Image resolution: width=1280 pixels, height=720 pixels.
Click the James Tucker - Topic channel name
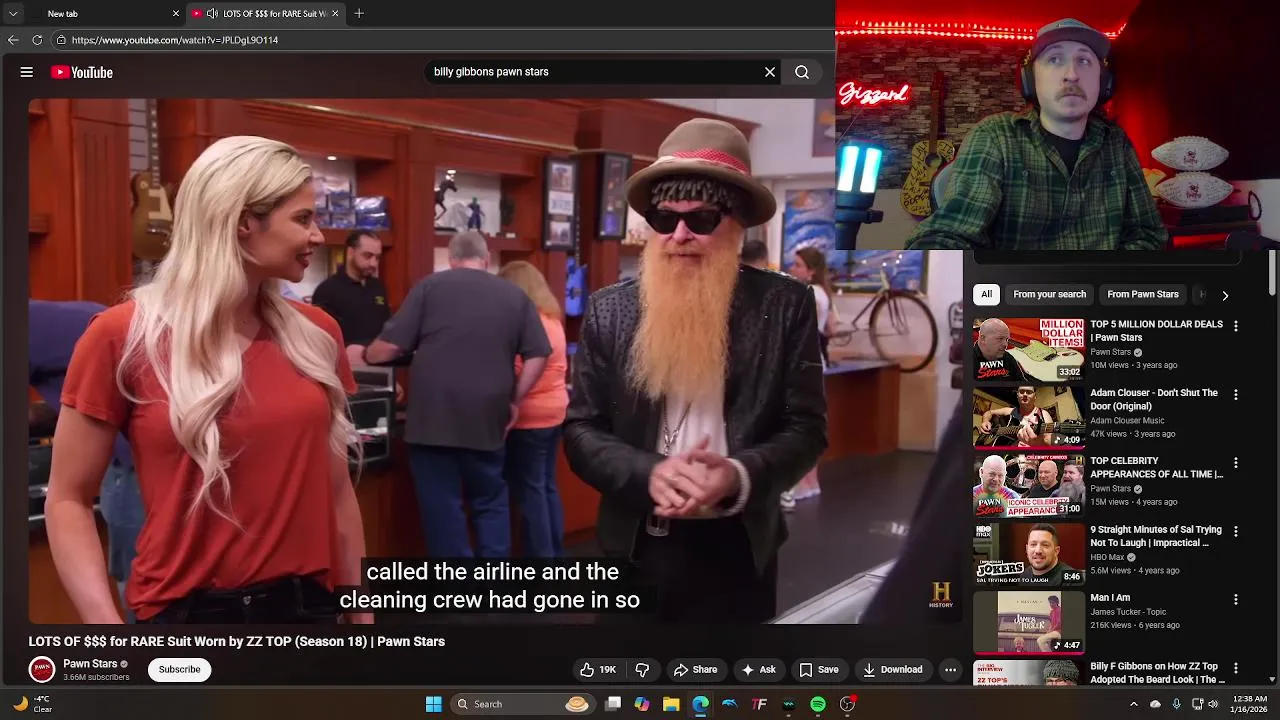point(1128,612)
